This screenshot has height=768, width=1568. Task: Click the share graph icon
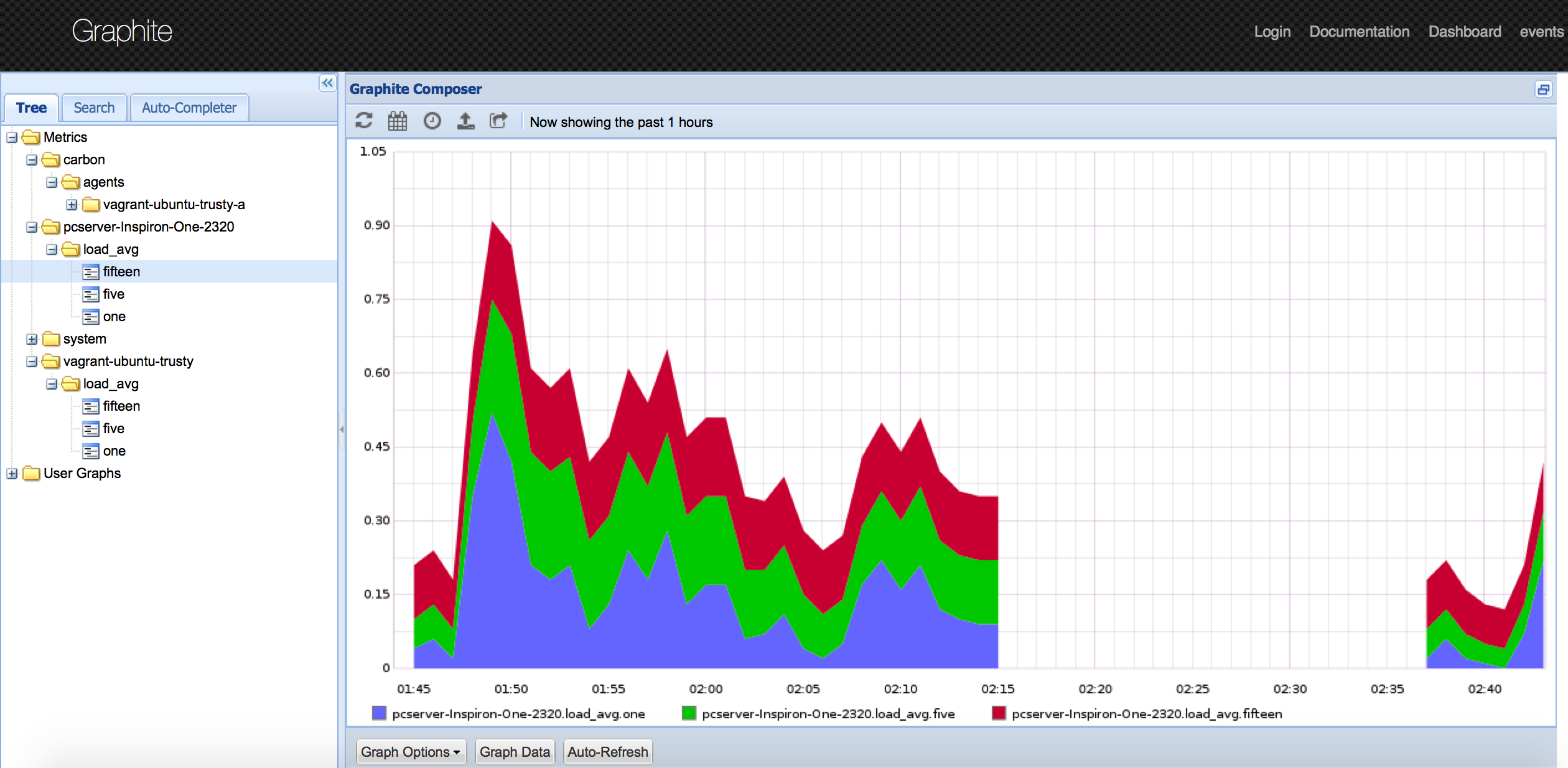(498, 121)
